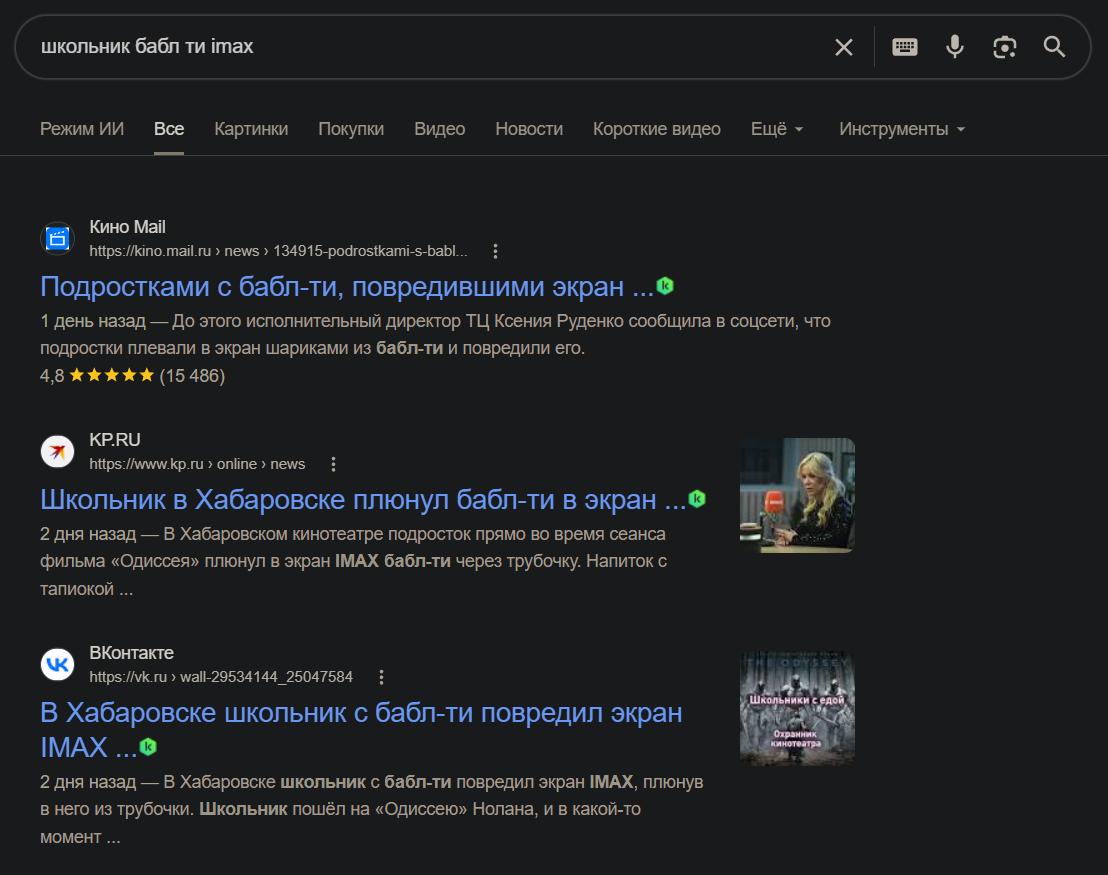Click the '1 день назад' snippet text
Viewport: 1108px width, 875px height.
click(93, 322)
